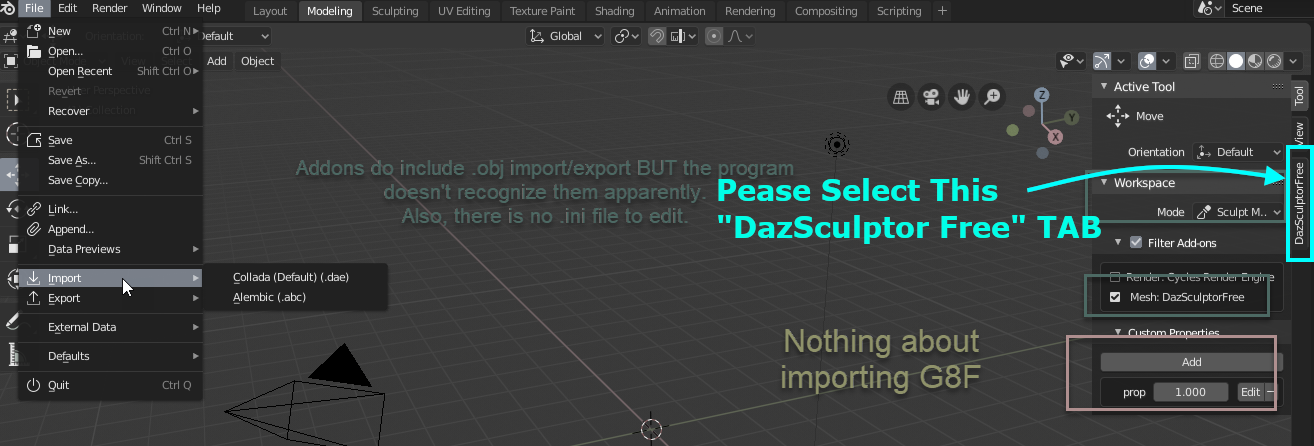Select the View sidebar tab
The width and height of the screenshot is (1314, 446).
click(x=1299, y=133)
